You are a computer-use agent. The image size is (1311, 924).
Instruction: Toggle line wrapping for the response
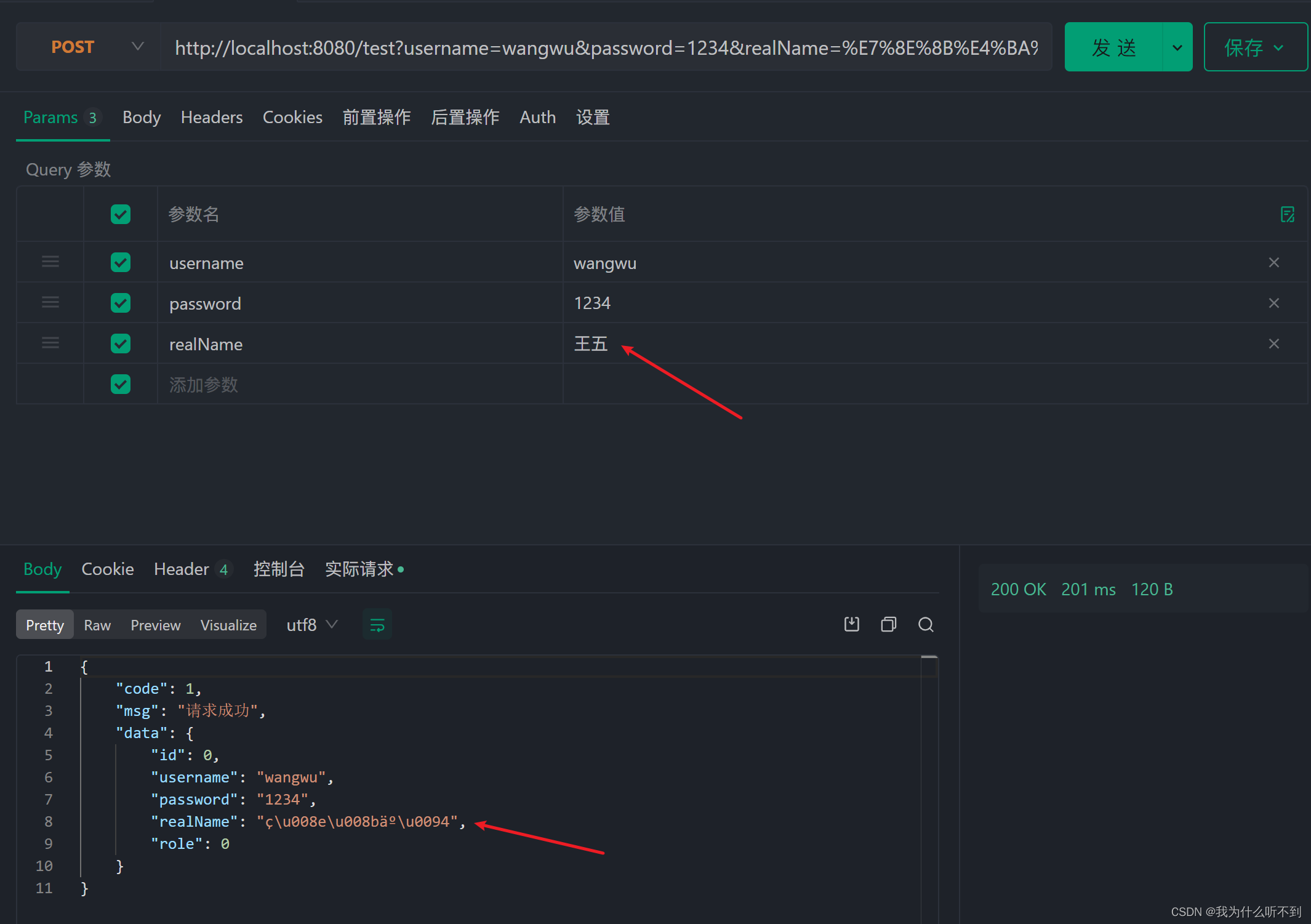click(377, 624)
